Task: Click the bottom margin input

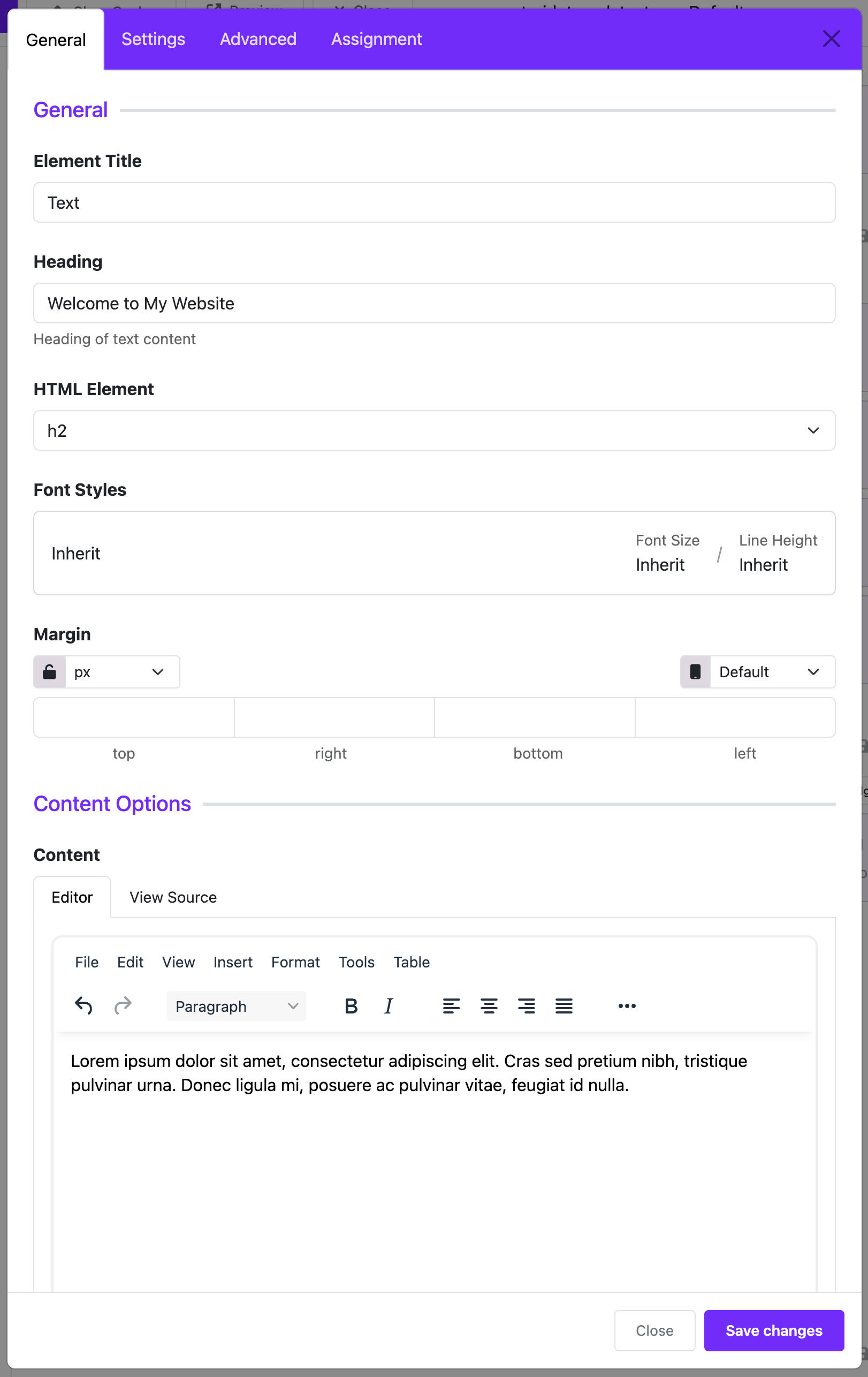Action: 535,717
